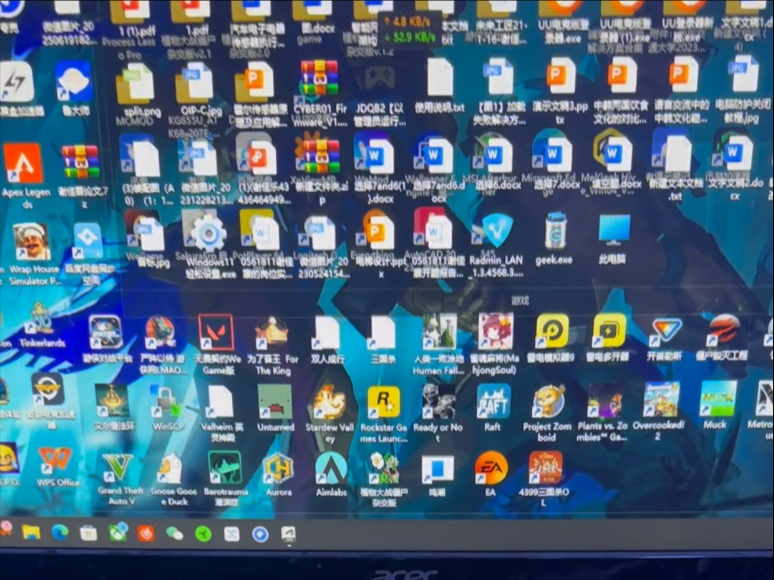This screenshot has height=580, width=774.
Task: Launch the Raft game shortcut
Action: [x=493, y=401]
